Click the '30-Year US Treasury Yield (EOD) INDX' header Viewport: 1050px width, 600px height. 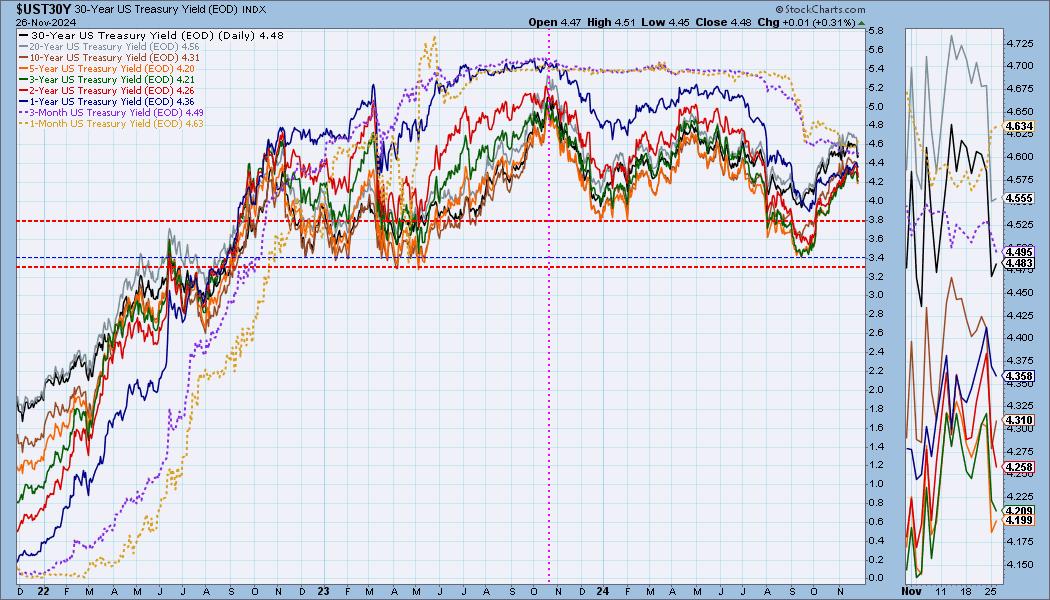[x=170, y=10]
